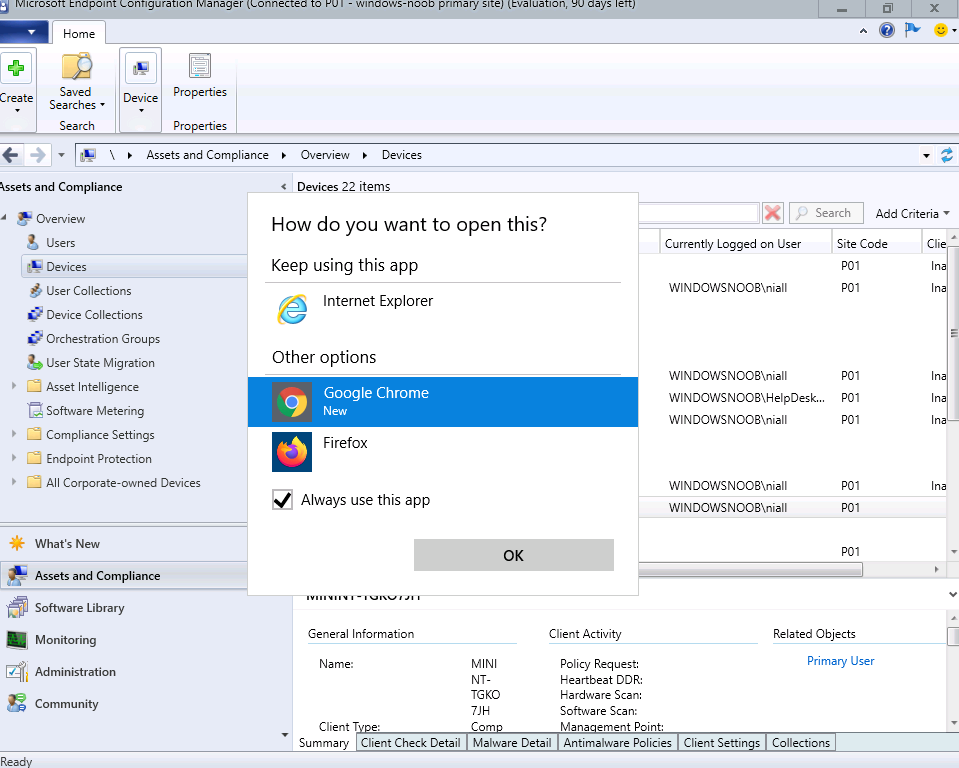Open the What's New workspace
This screenshot has height=768, width=959.
click(67, 544)
